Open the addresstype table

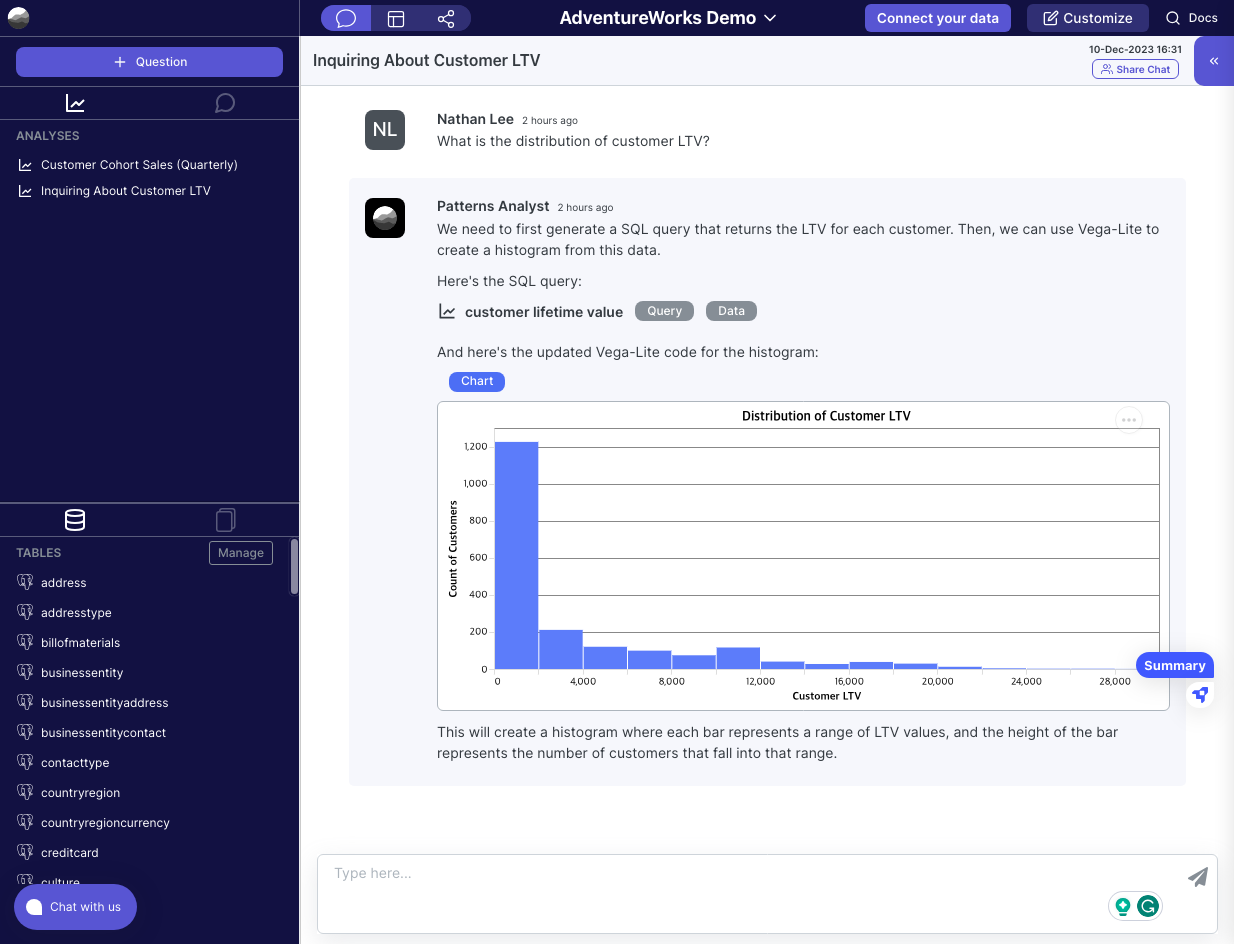click(76, 613)
